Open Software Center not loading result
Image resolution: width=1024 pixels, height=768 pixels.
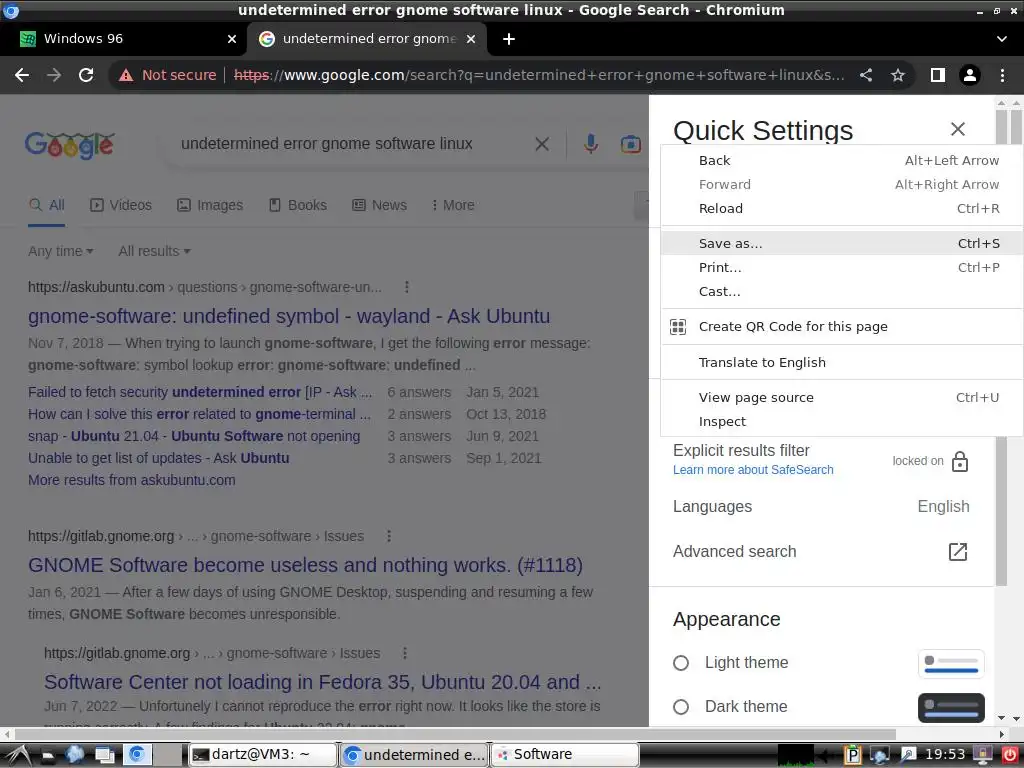323,682
